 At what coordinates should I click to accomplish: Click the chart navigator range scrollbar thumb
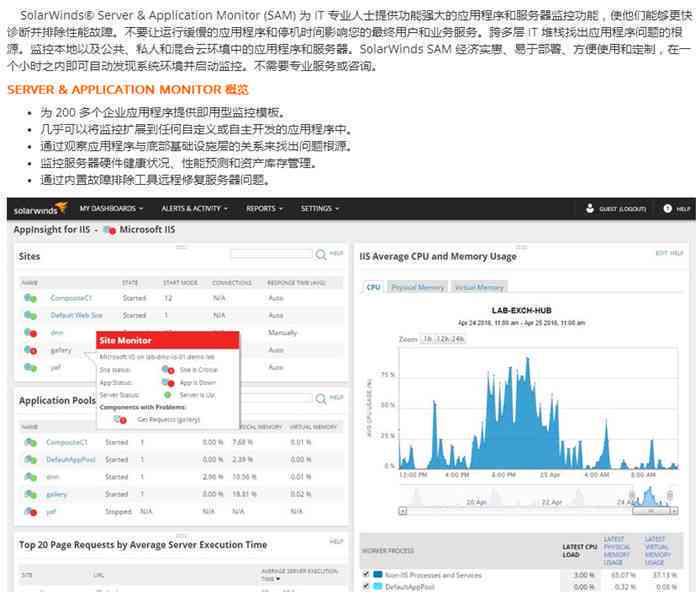click(652, 512)
